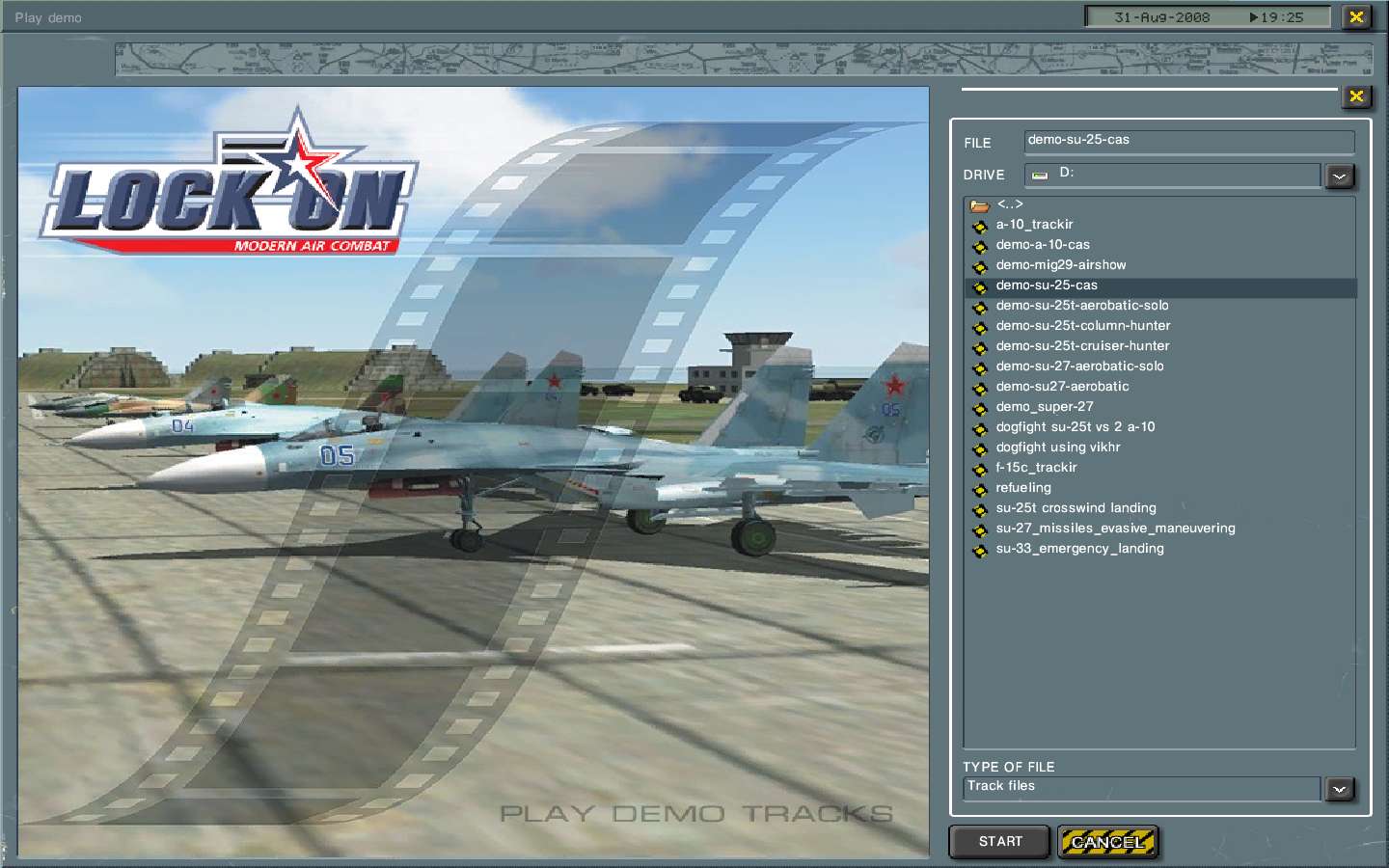The image size is (1389, 868).
Task: Click the 31-Aug-2008 date display
Action: 1161,17
